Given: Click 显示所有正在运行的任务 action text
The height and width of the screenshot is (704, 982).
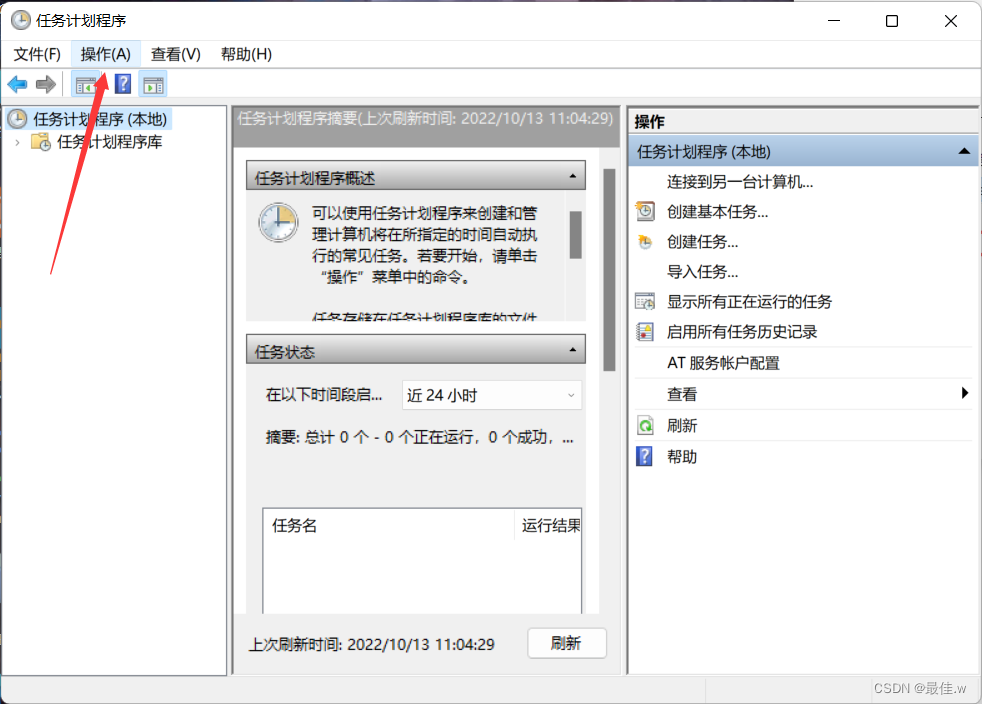Looking at the screenshot, I should 749,302.
